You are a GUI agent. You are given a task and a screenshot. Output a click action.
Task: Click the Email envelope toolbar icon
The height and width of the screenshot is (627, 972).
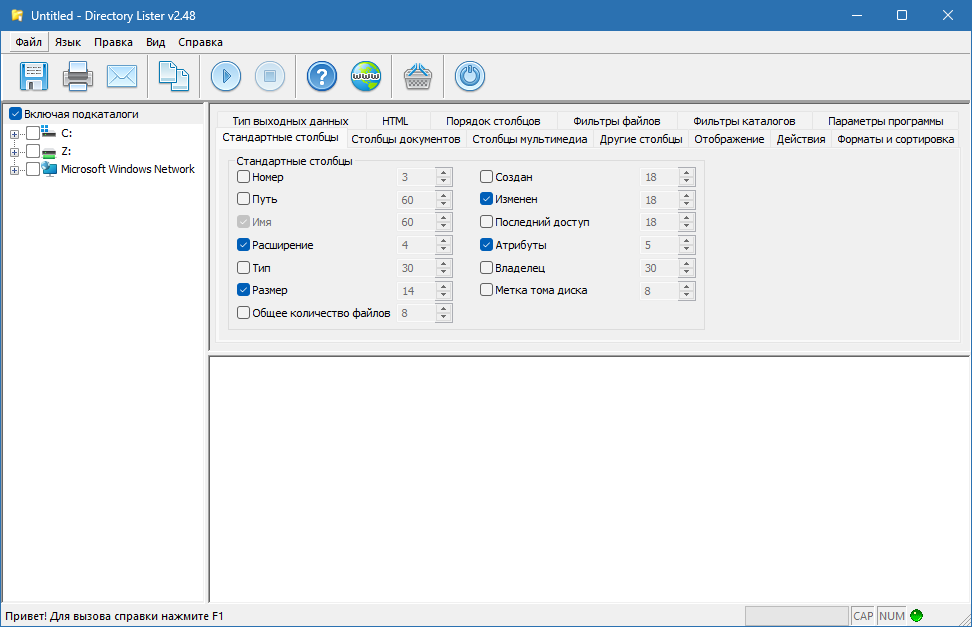(122, 76)
